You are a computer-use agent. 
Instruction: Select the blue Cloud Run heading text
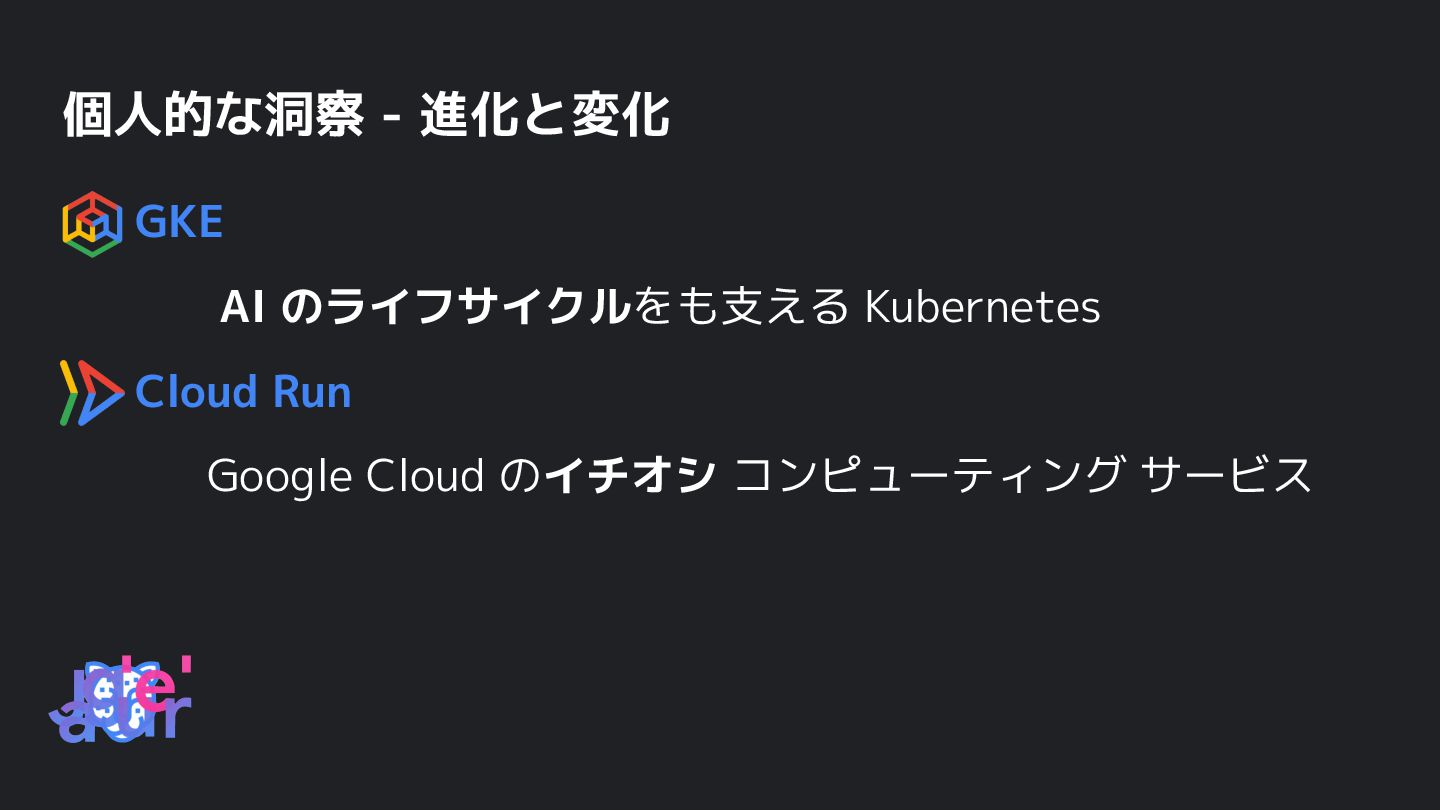click(243, 392)
